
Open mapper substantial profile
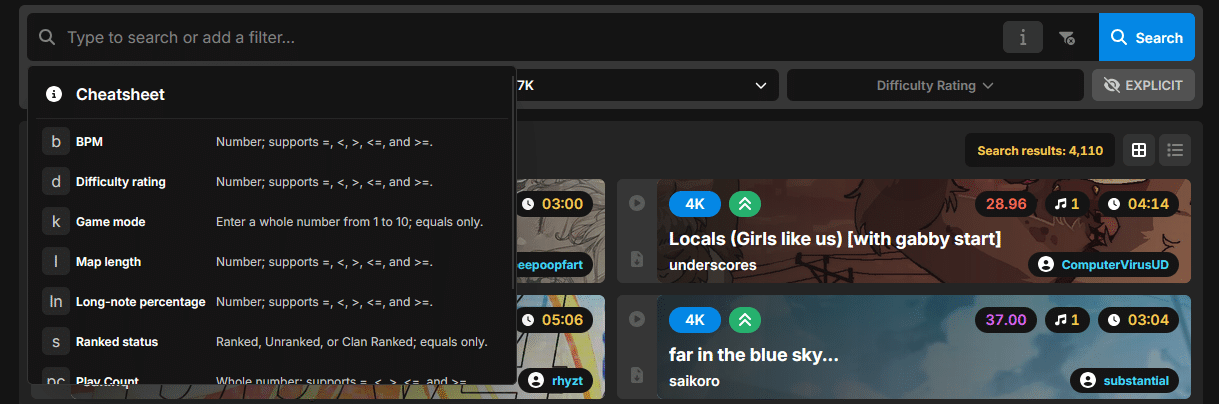point(1124,381)
